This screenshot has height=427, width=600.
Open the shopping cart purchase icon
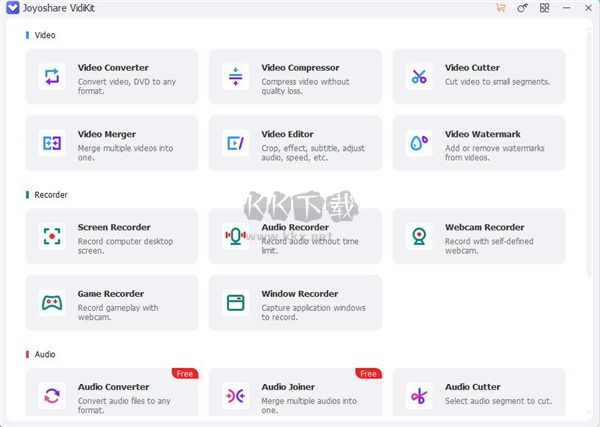coord(501,8)
